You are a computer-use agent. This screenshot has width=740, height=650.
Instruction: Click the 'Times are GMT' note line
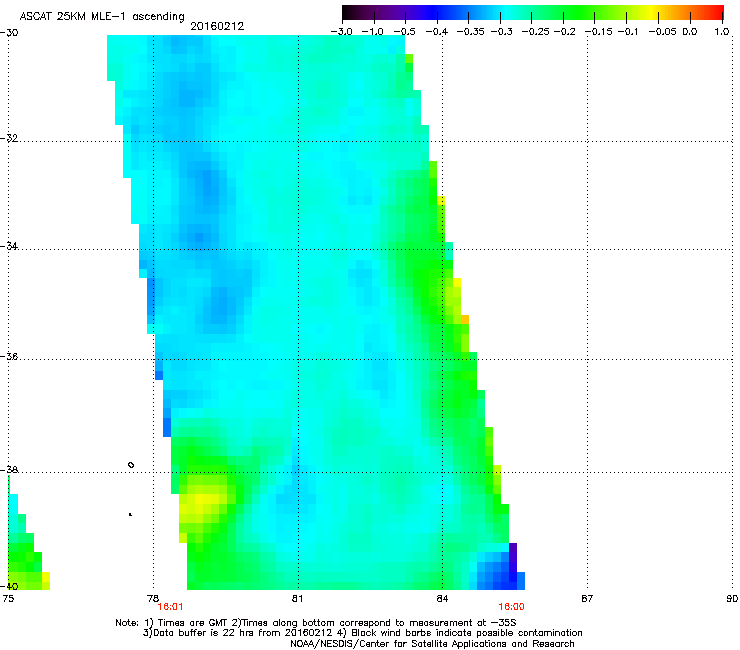(316, 623)
